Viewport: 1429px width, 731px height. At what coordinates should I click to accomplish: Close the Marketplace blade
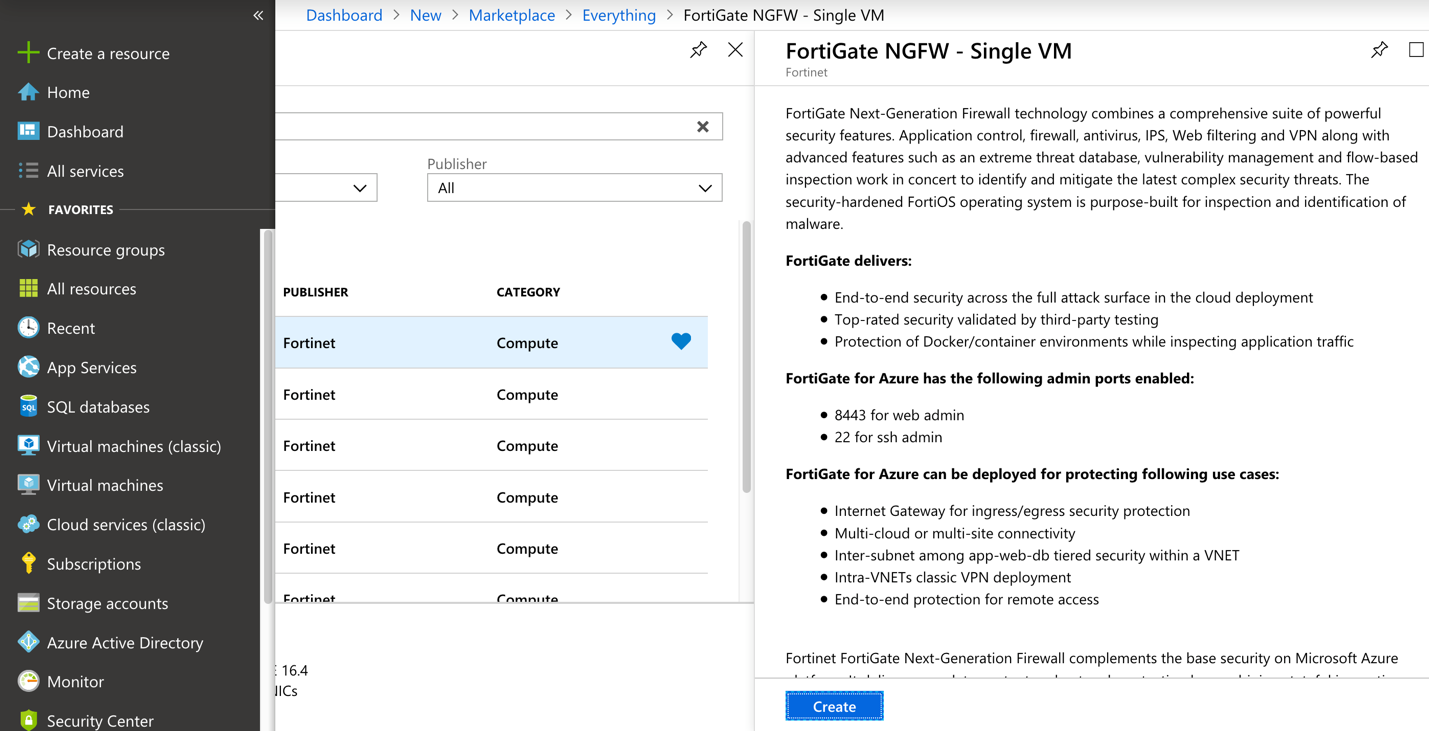[735, 49]
